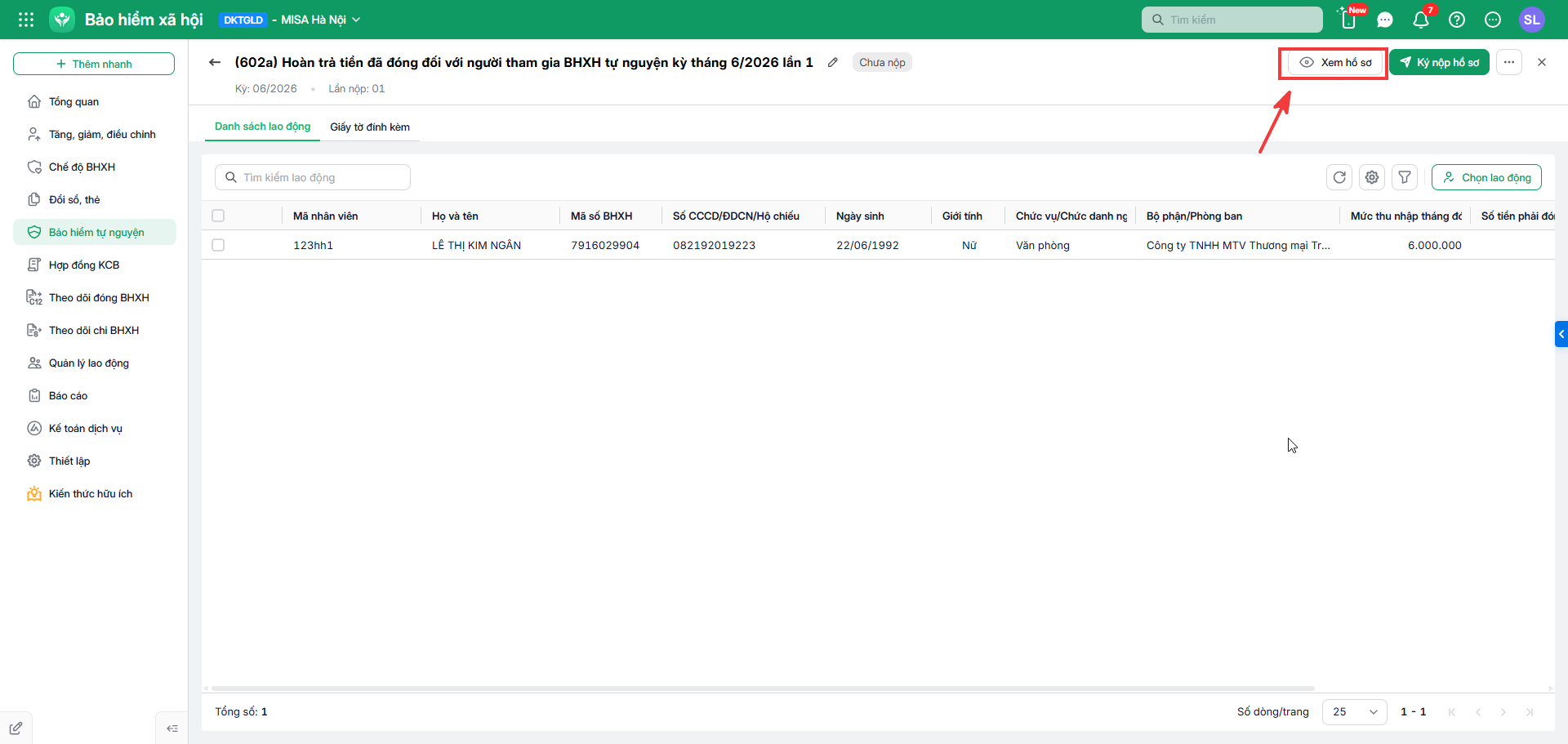Check the LÊ THỊ KIM NGÂN row checkbox

pos(218,245)
